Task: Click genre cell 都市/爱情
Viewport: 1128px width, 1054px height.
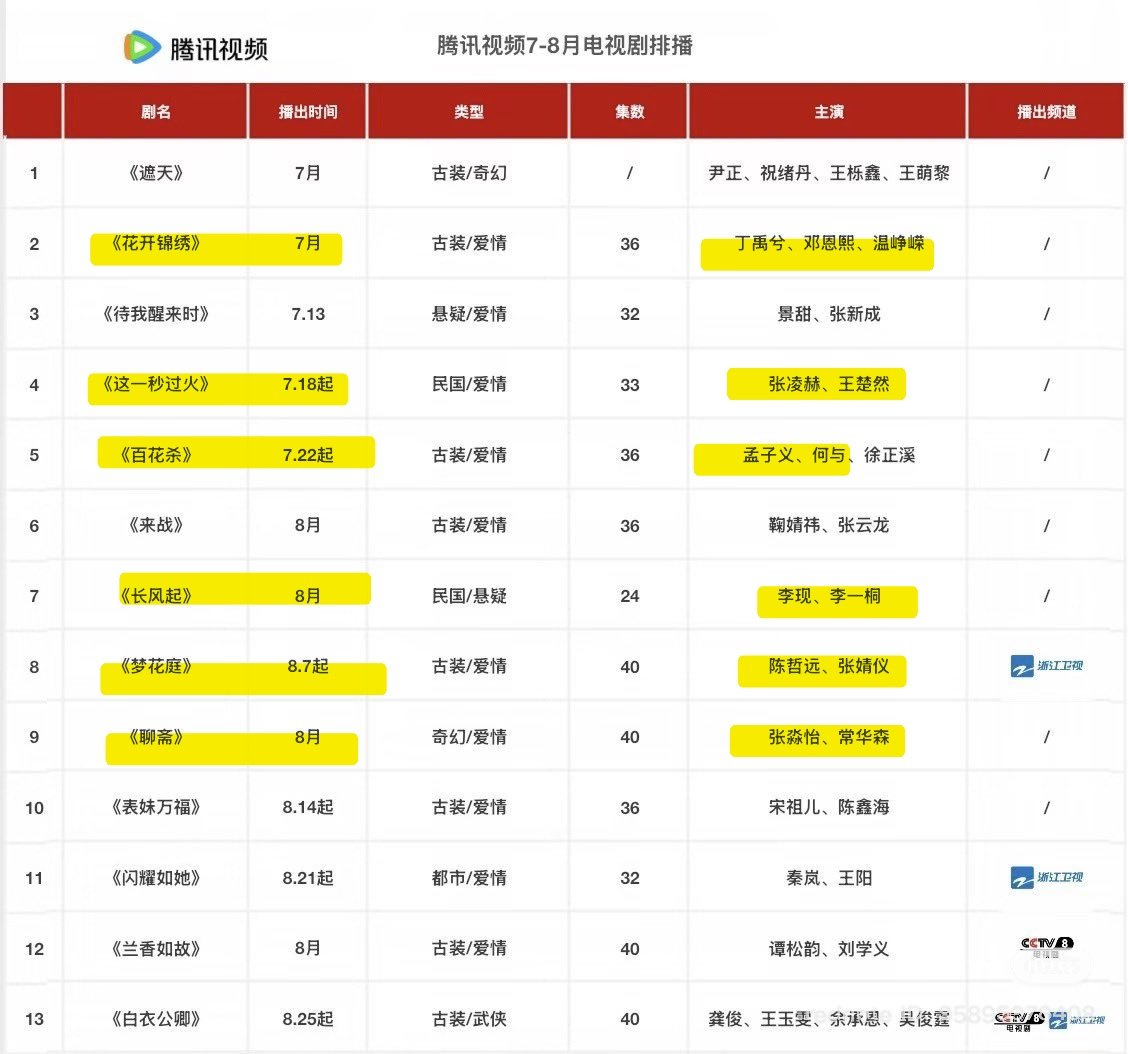Action: (x=469, y=878)
